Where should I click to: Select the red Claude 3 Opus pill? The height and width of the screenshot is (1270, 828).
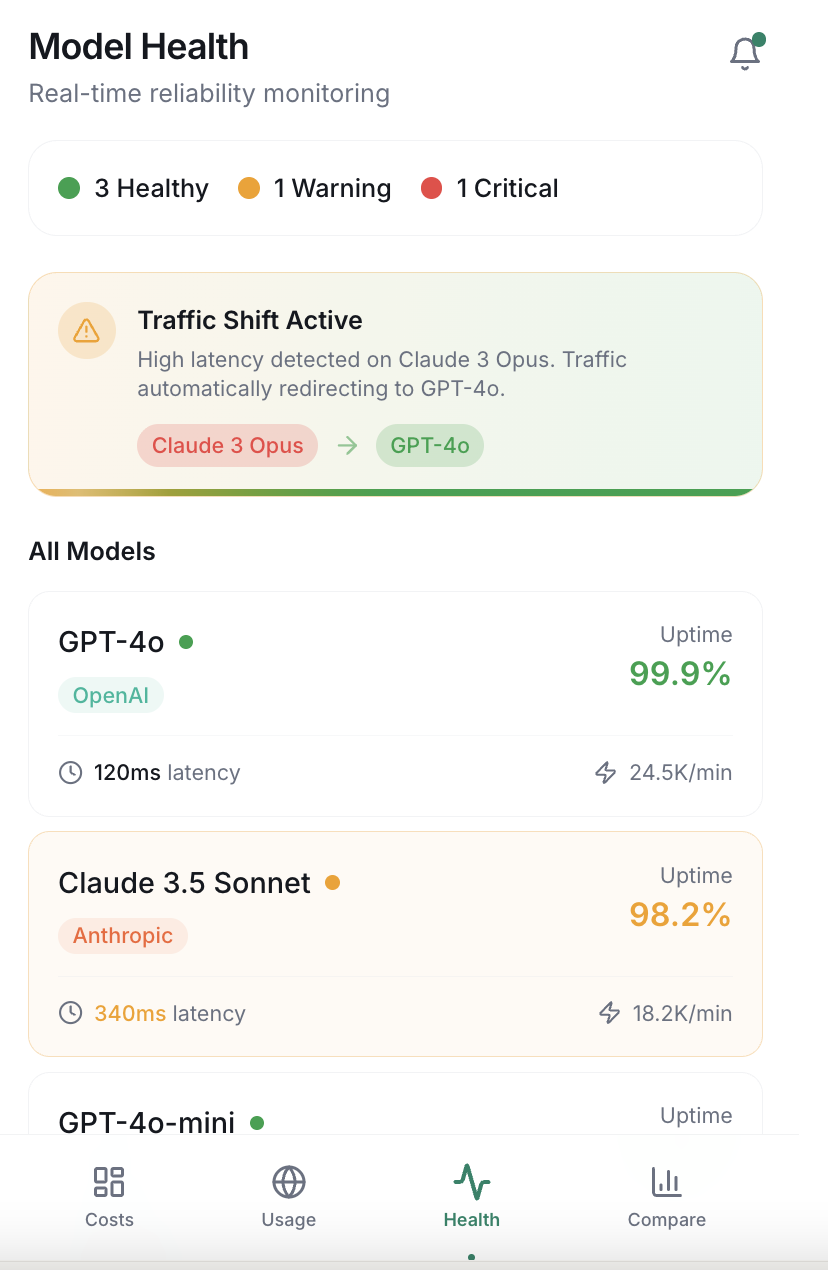coord(227,446)
